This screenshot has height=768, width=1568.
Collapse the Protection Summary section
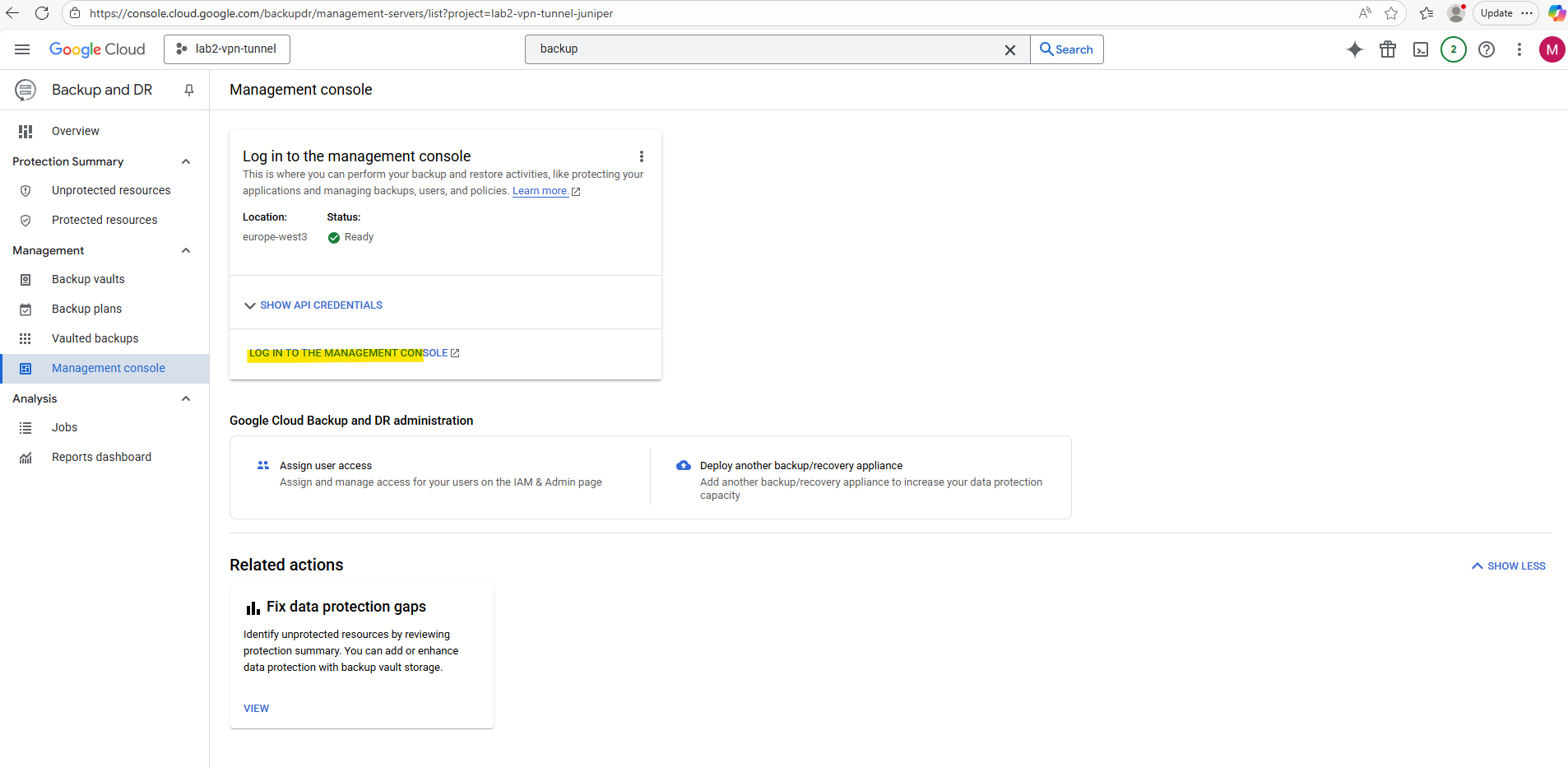186,161
